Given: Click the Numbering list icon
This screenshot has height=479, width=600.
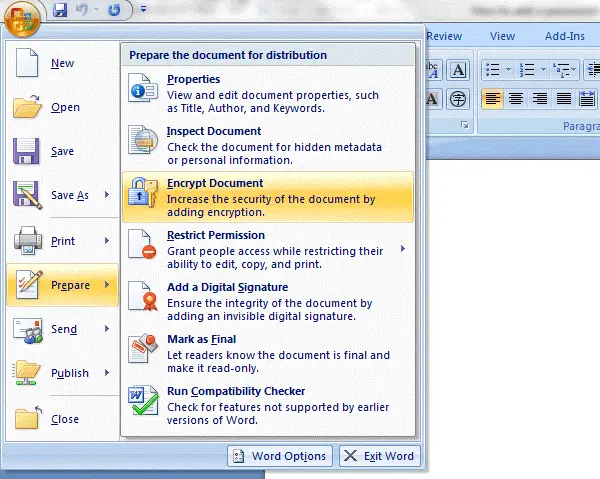Looking at the screenshot, I should (x=527, y=70).
